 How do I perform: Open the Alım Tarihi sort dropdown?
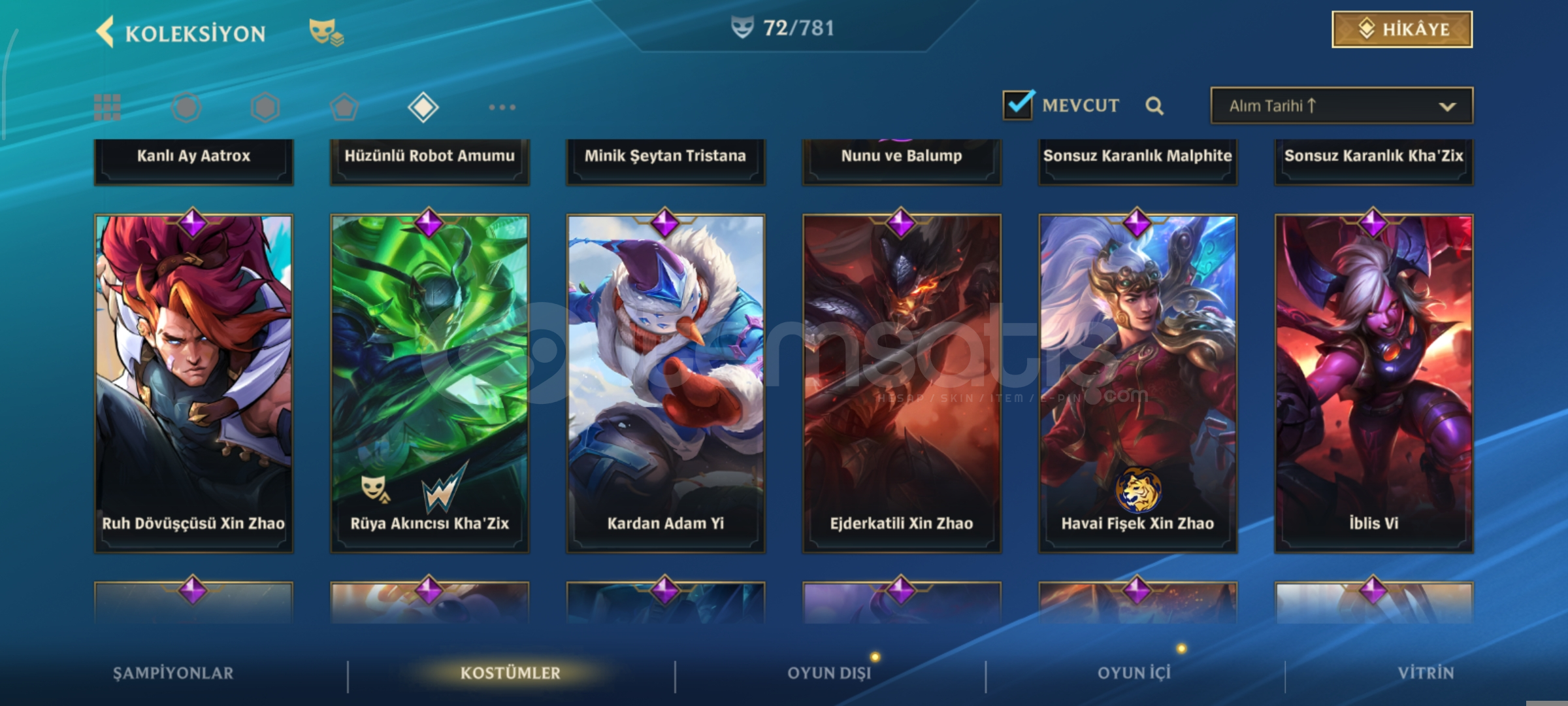[x=1341, y=106]
